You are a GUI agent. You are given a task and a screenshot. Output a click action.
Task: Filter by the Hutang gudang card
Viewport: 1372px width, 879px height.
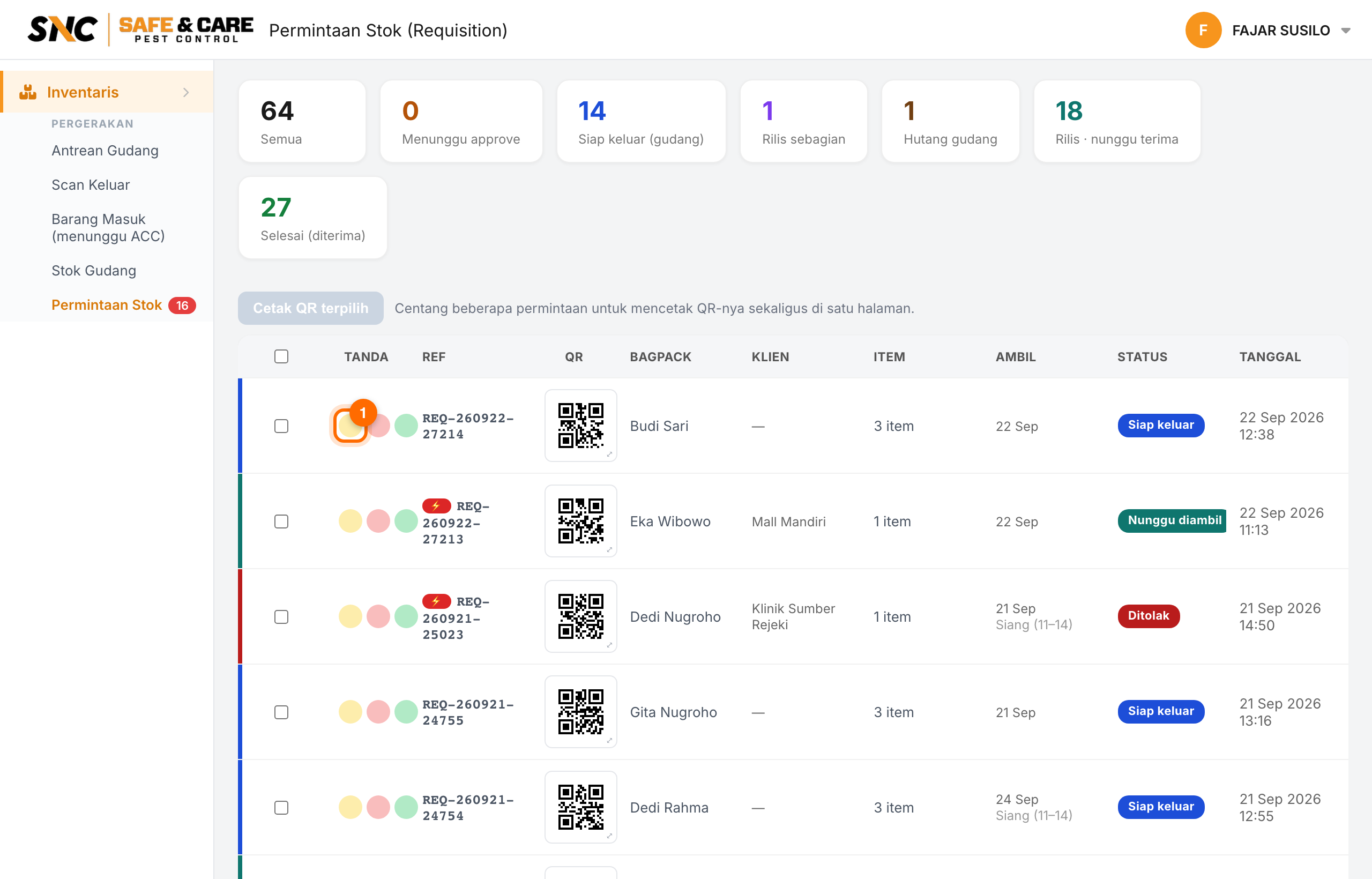click(950, 121)
